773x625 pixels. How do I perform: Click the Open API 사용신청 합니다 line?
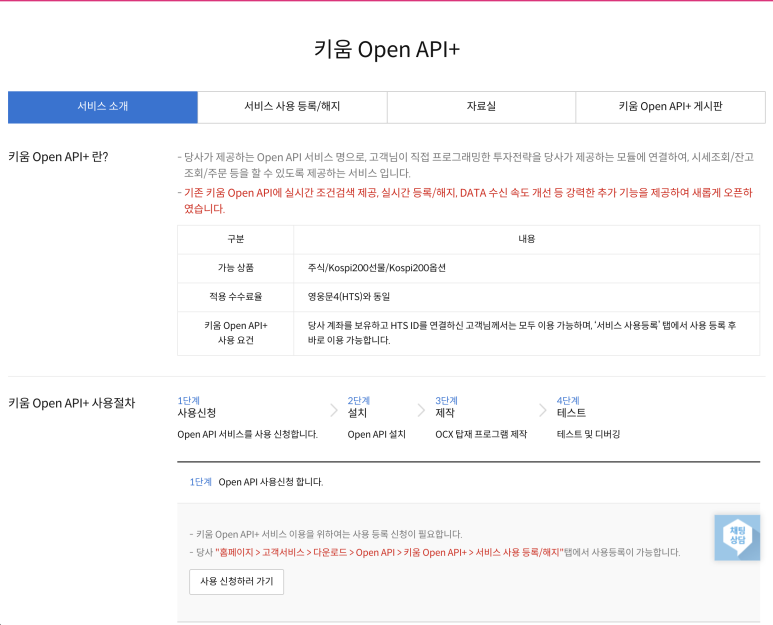click(x=271, y=482)
